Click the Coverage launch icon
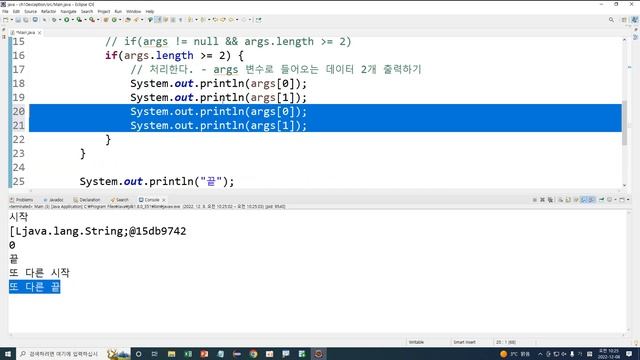Image resolution: width=640 pixels, height=360 pixels. pyautogui.click(x=79, y=20)
